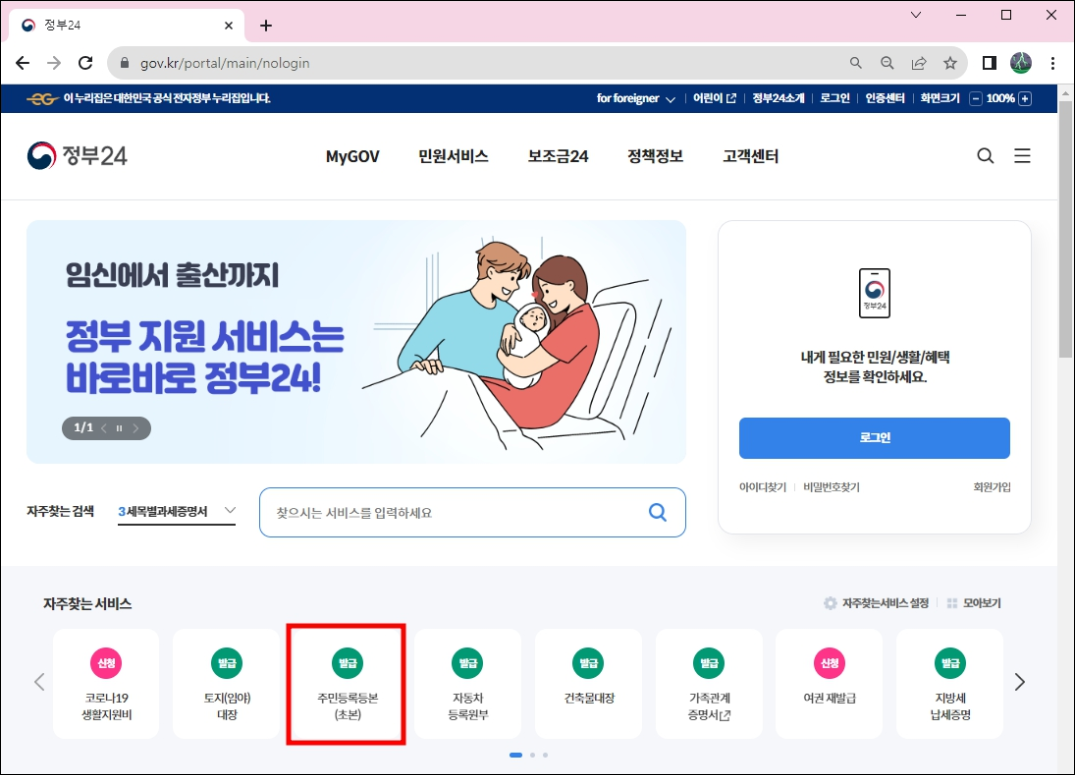Open 회원가입 link
This screenshot has height=775, width=1075.
coord(992,487)
